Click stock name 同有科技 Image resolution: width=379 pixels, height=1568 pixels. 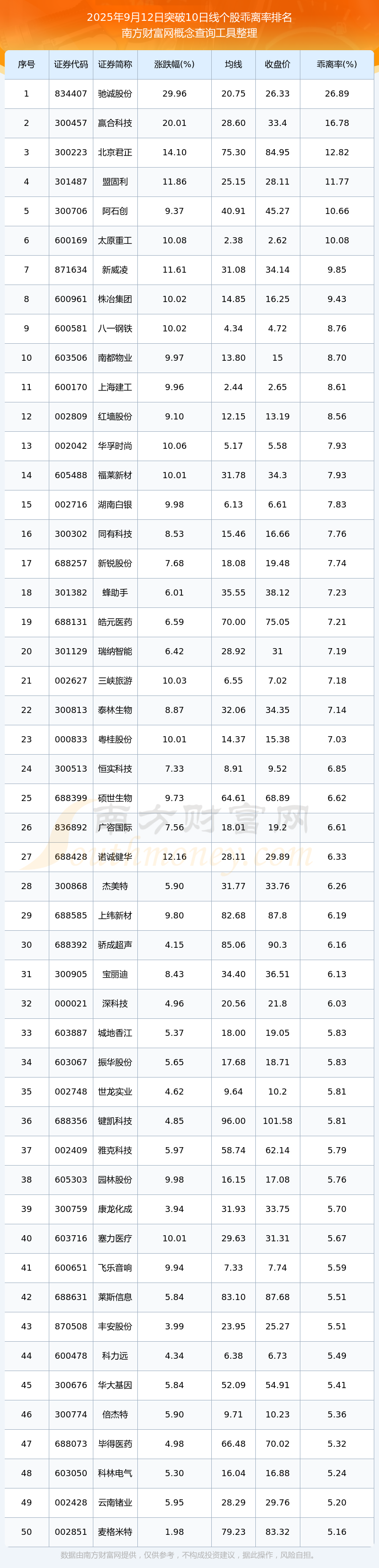pos(115,534)
